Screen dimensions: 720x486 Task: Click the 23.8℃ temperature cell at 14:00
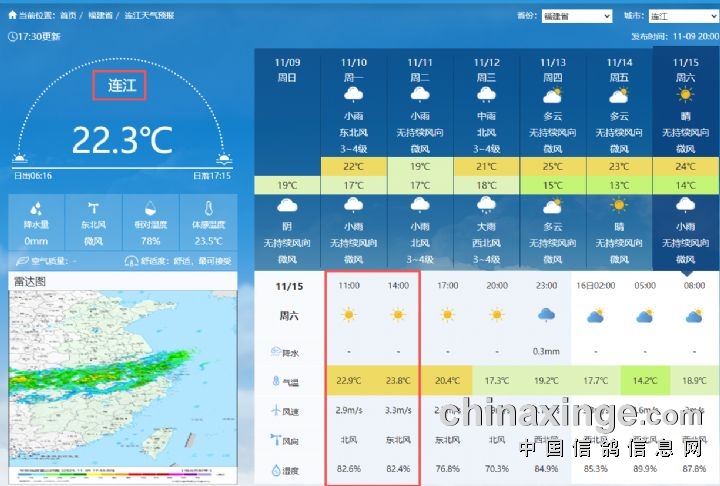click(397, 380)
